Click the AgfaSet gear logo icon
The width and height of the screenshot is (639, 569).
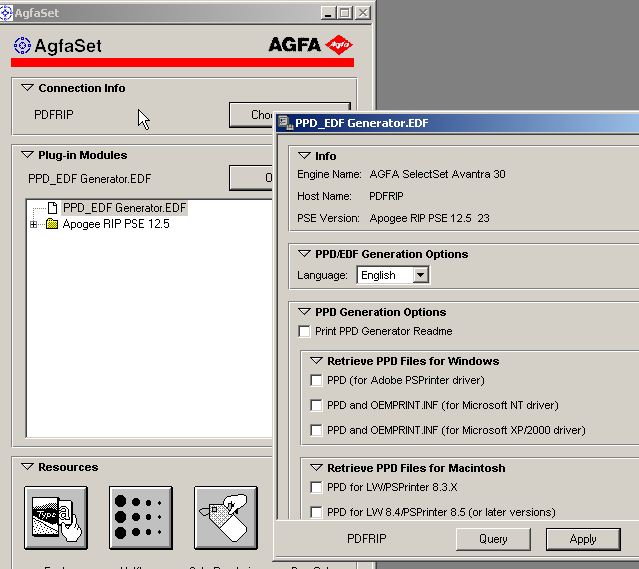pos(22,45)
